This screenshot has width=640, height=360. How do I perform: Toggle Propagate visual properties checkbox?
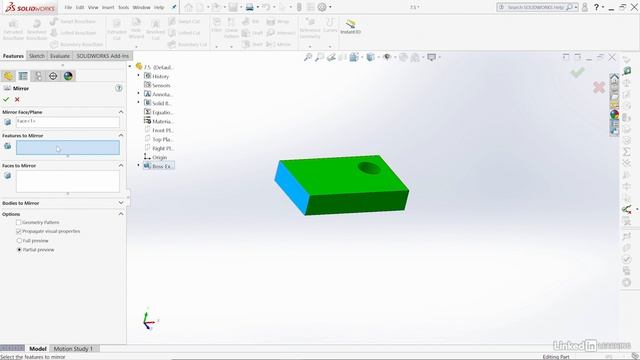[19, 231]
